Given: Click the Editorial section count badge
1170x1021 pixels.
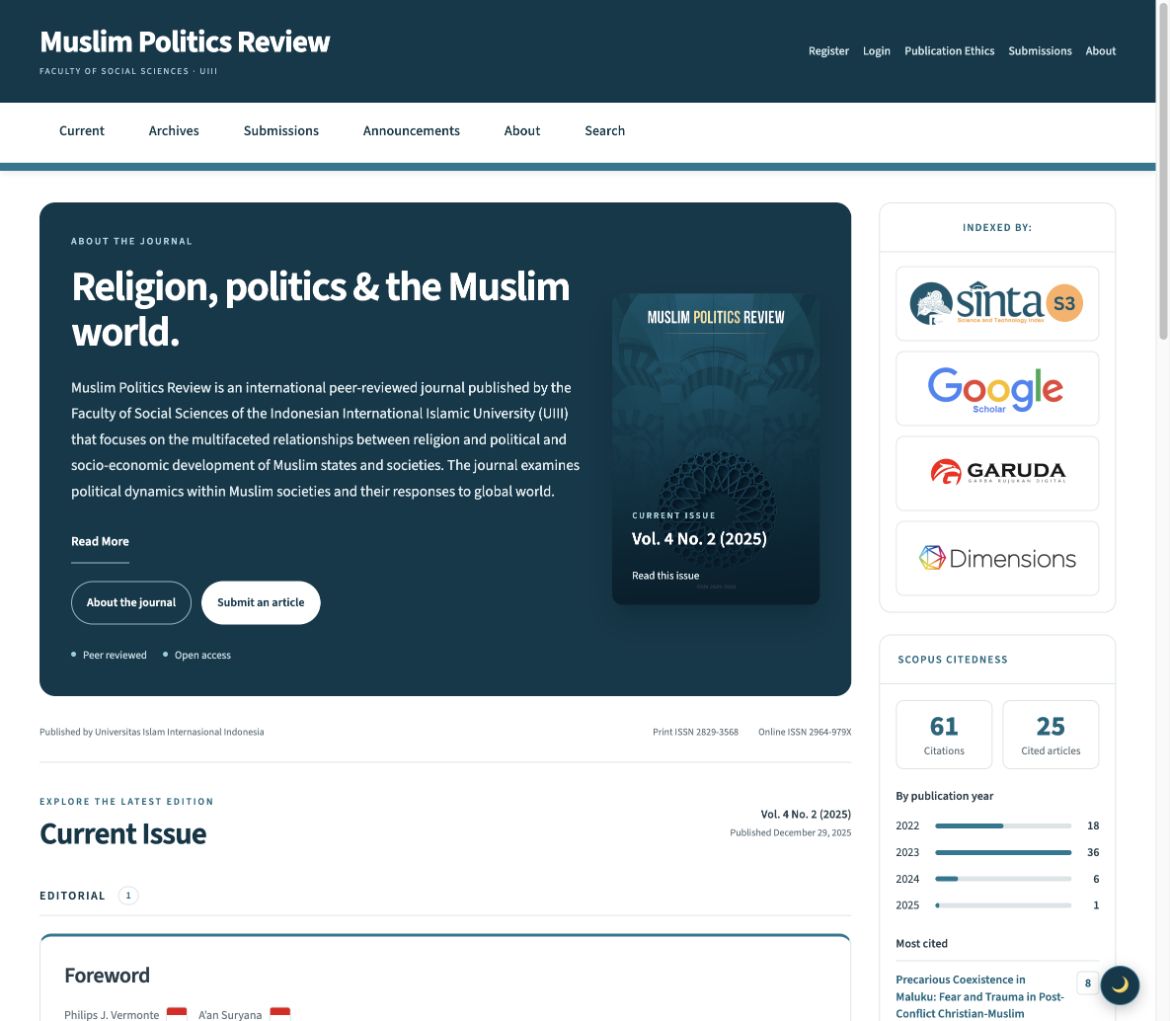Looking at the screenshot, I should pos(128,896).
